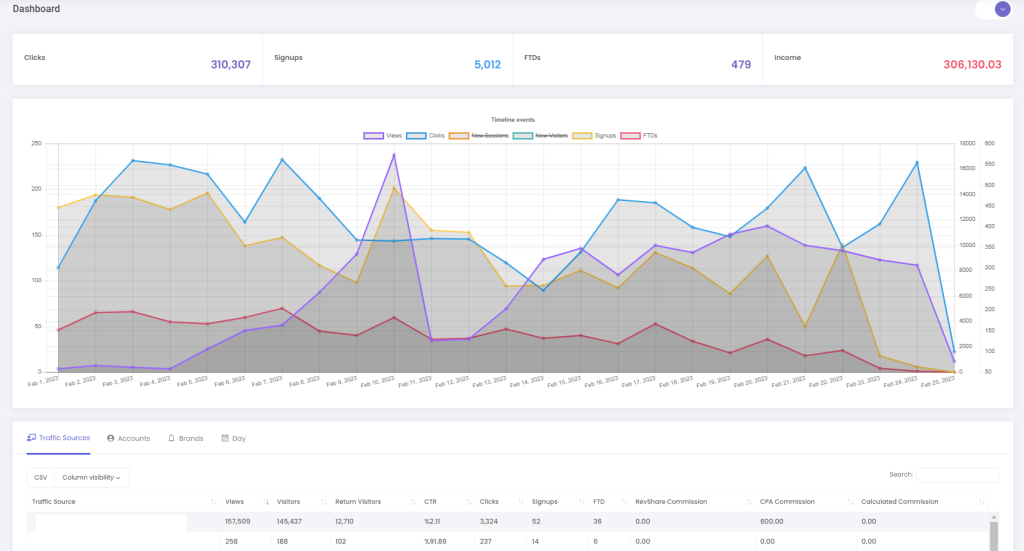Toggle the Clicks series in the legend
1024x551 pixels.
pyautogui.click(x=425, y=136)
